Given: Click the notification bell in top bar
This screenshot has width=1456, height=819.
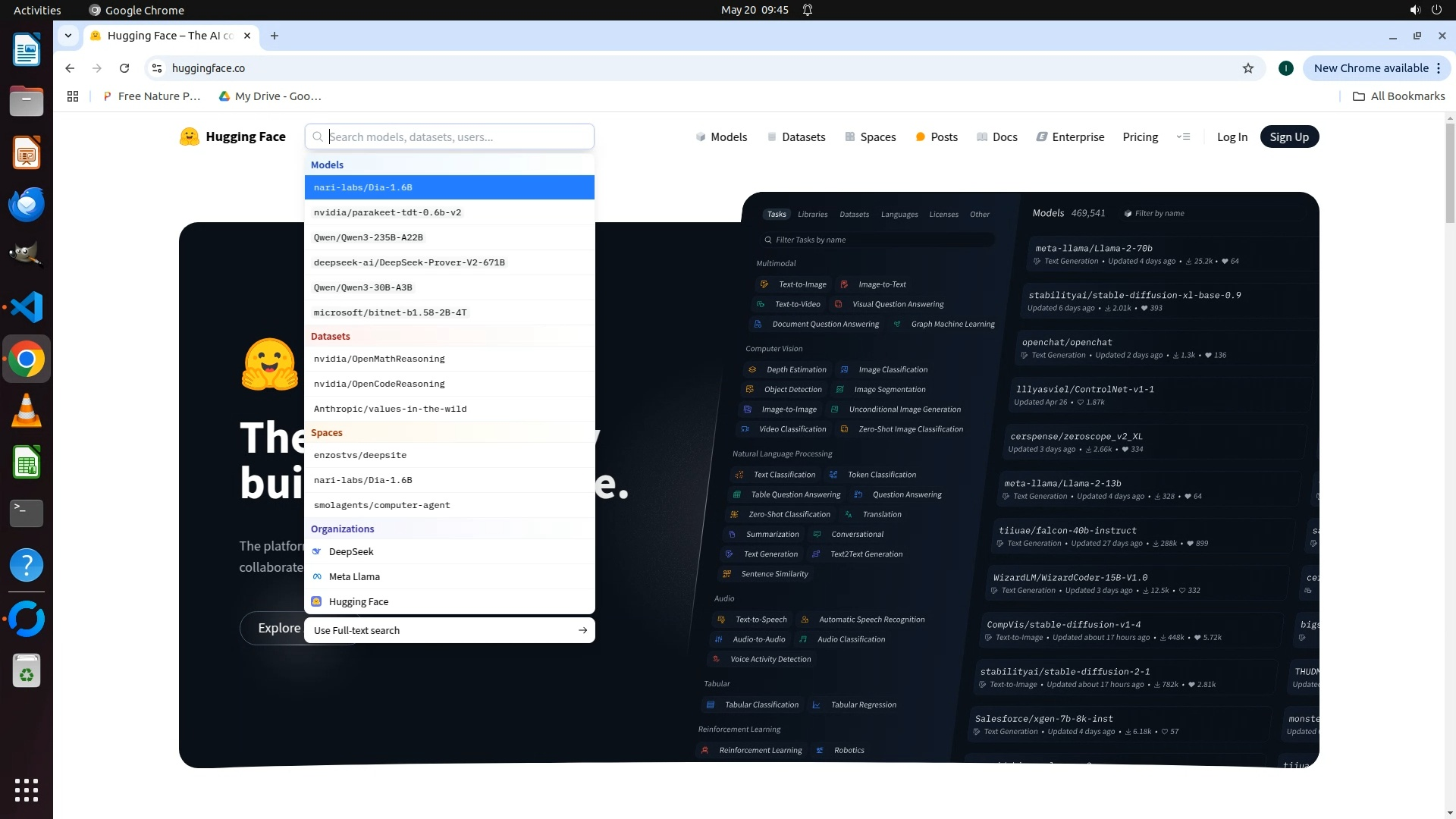Looking at the screenshot, I should [808, 10].
